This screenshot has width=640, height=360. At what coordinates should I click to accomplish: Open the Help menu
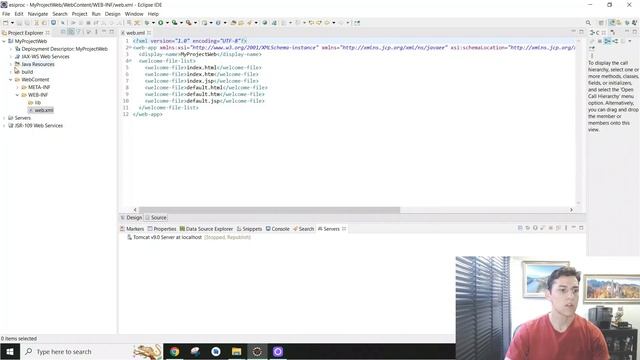[x=153, y=14]
